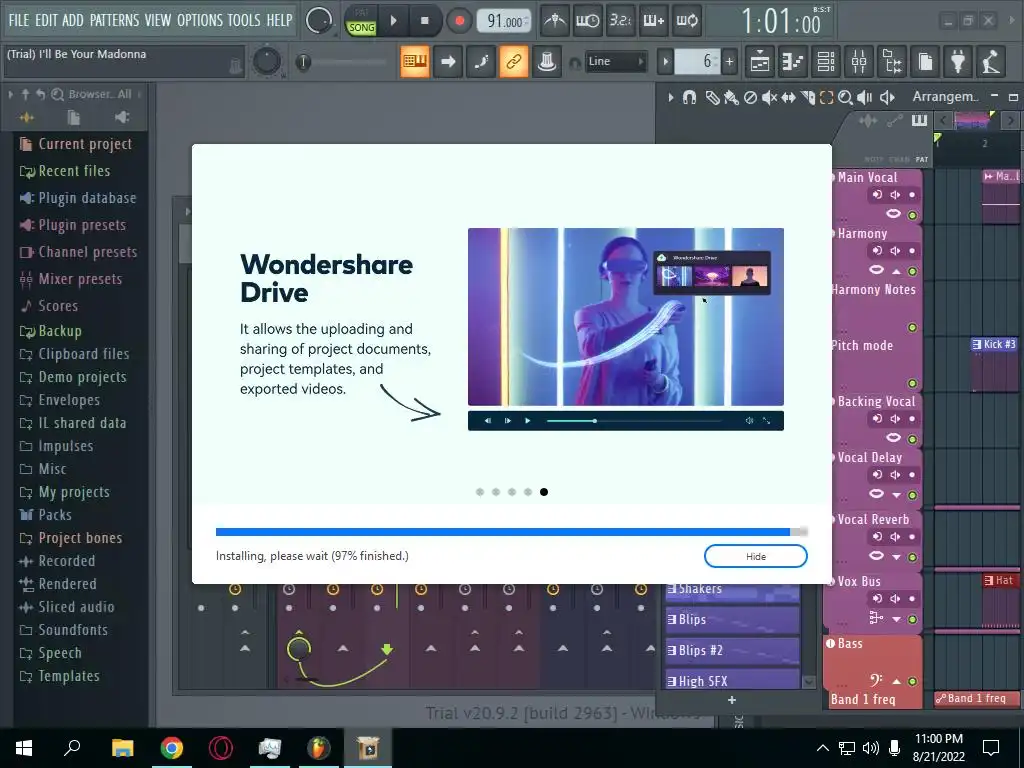1024x768 pixels.
Task: Open the PATTERNS menu
Action: pos(114,20)
